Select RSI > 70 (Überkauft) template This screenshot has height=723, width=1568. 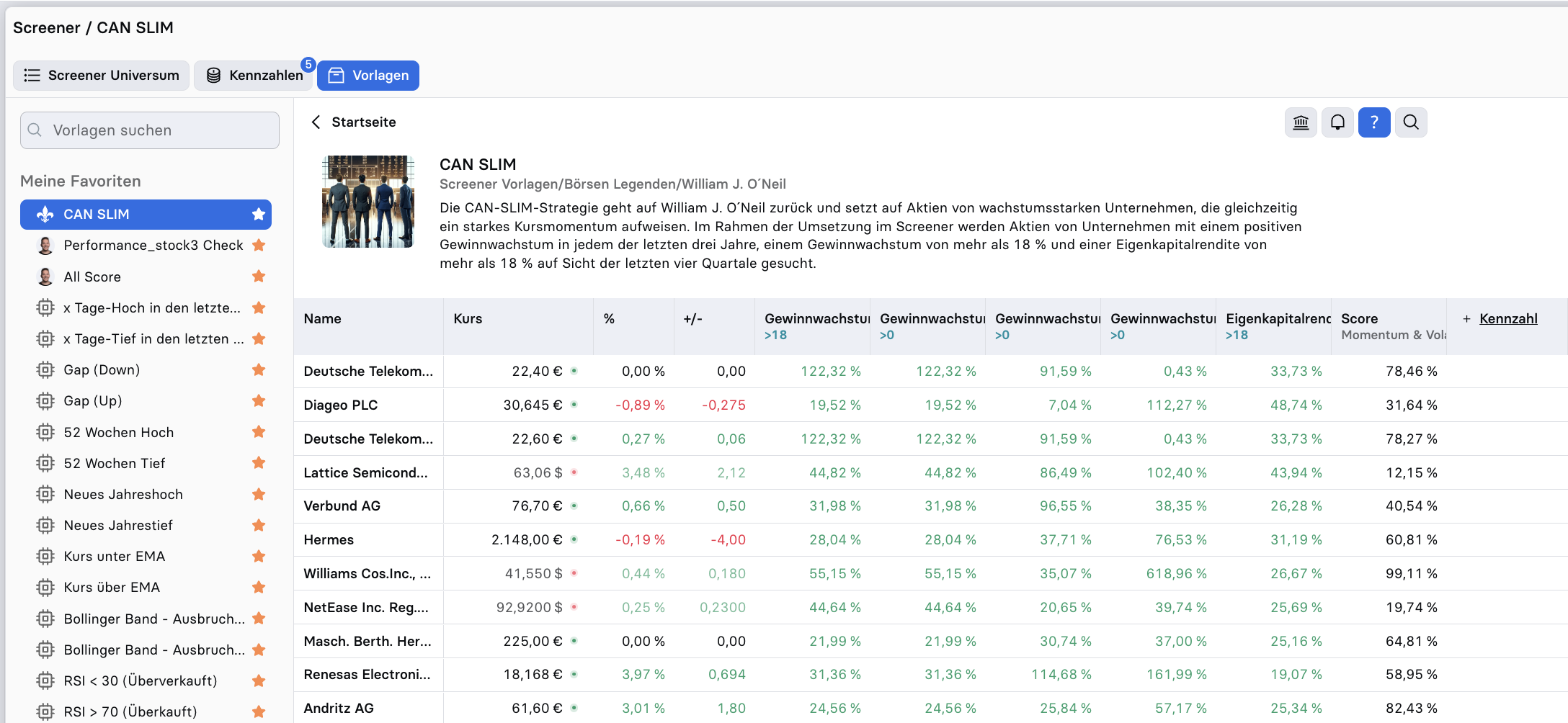[x=146, y=712]
